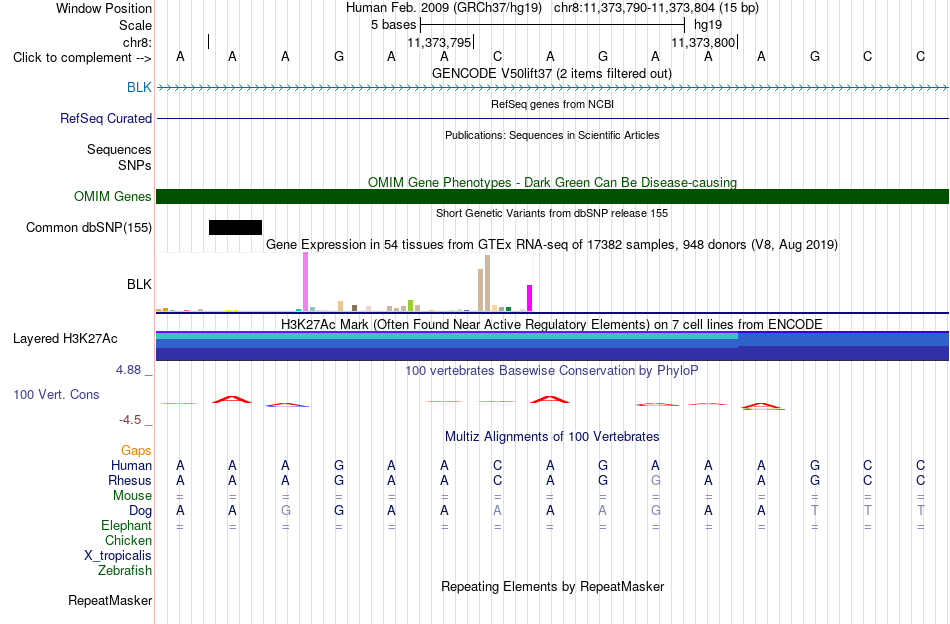Select the Rhesus species label

click(x=130, y=480)
